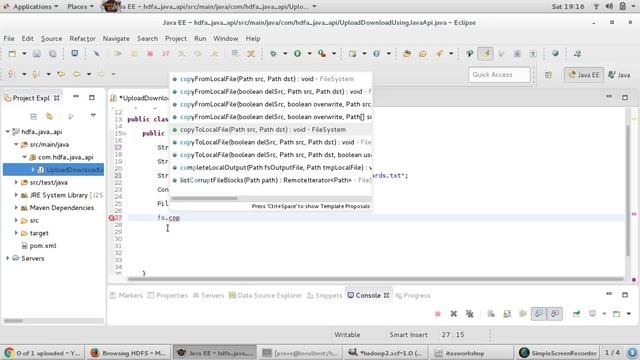Expand the Maven Dependencies node

[x=16, y=208]
